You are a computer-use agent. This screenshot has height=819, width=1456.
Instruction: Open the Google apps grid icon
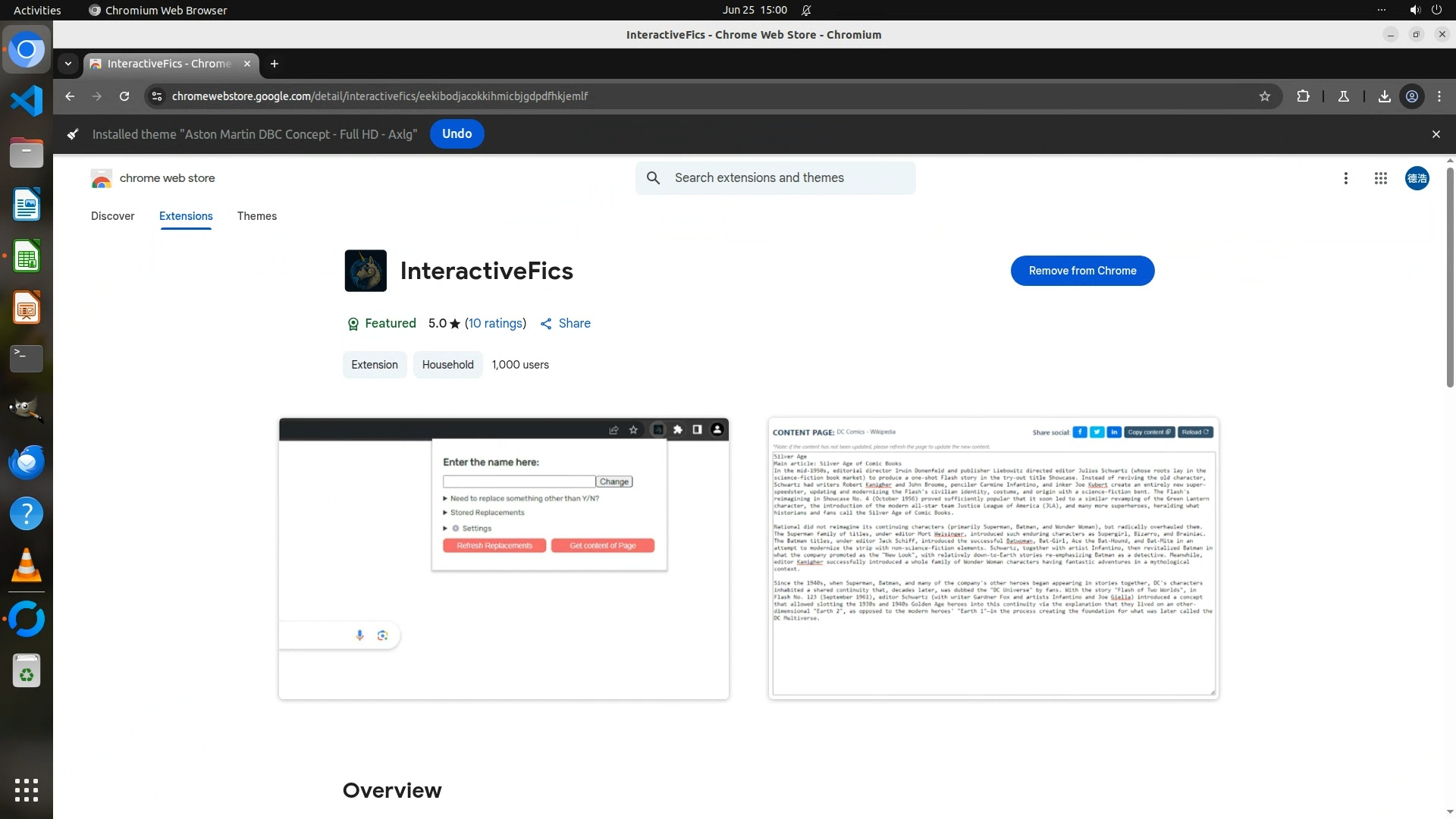pos(1380,178)
